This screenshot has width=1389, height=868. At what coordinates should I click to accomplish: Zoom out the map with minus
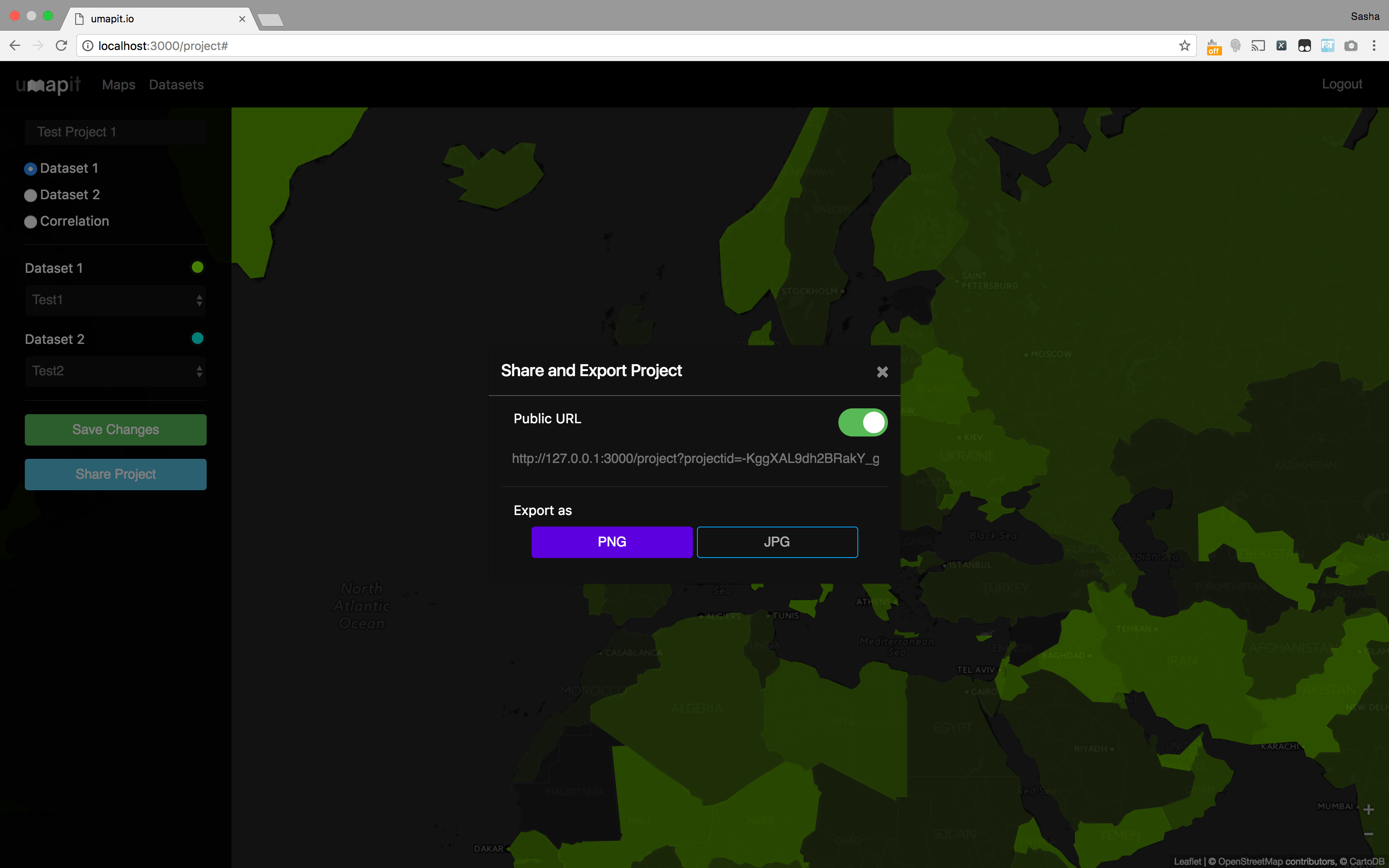point(1369,834)
